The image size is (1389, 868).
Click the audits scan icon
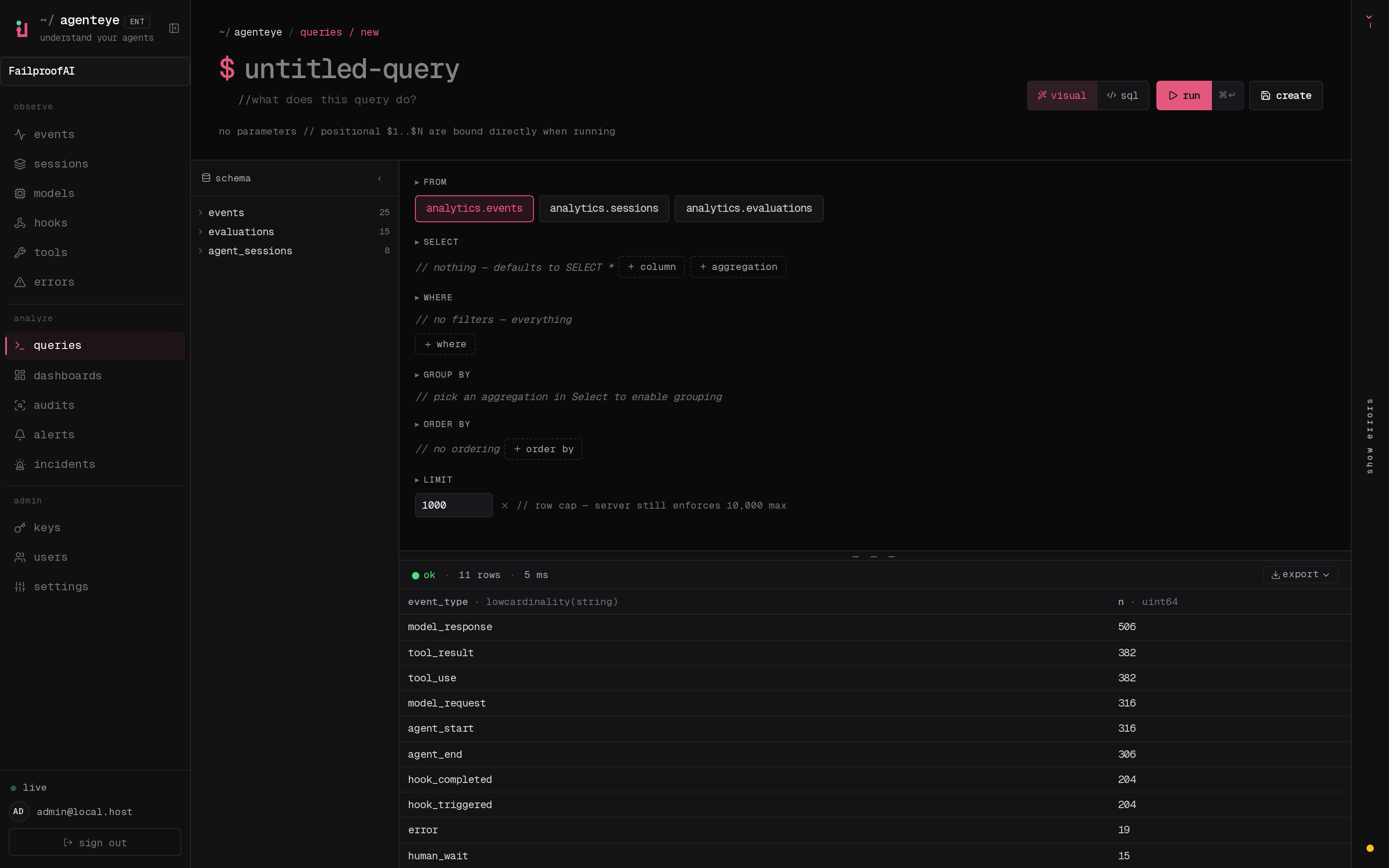point(20,405)
